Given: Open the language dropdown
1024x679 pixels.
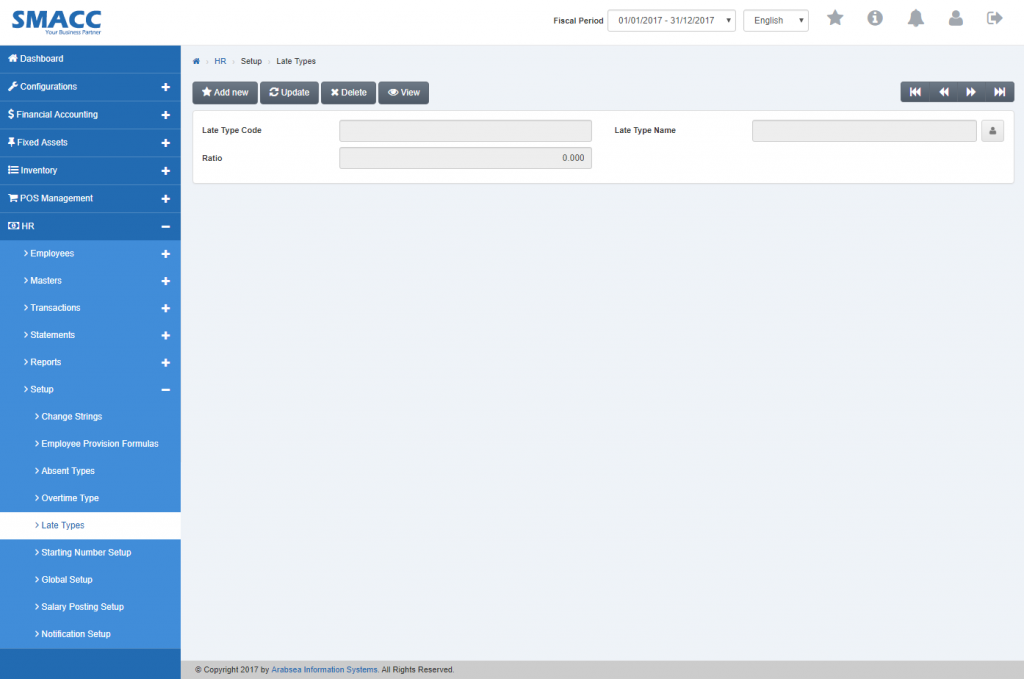Looking at the screenshot, I should (776, 20).
